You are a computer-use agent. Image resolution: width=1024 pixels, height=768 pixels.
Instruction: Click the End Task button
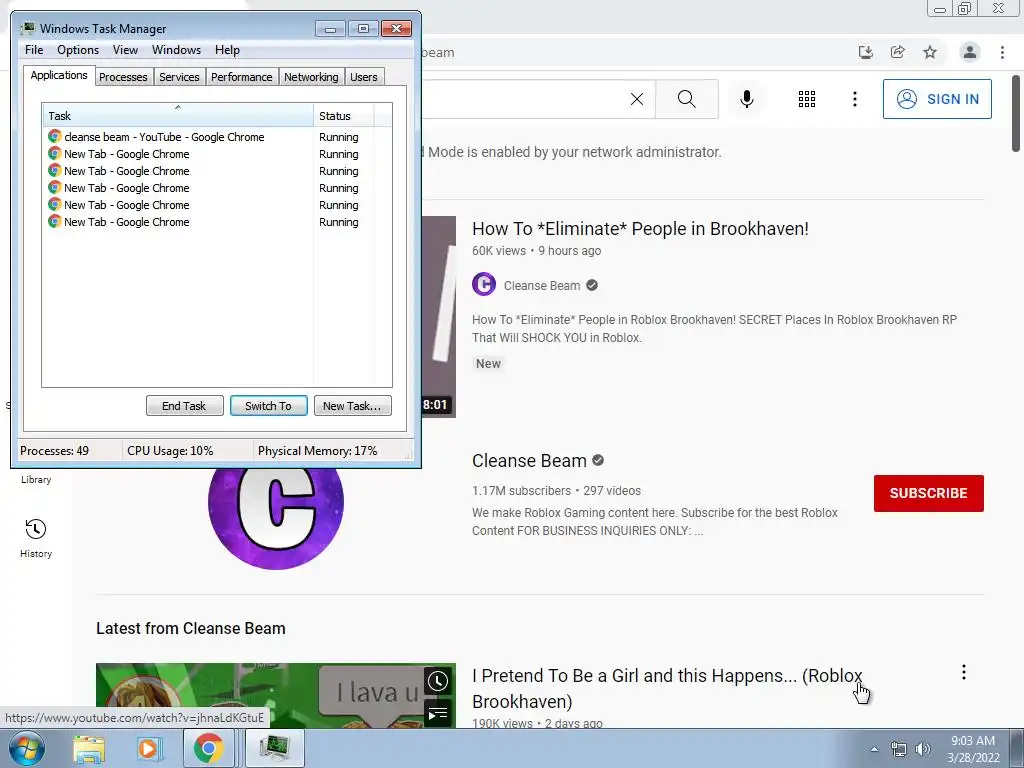tap(184, 406)
